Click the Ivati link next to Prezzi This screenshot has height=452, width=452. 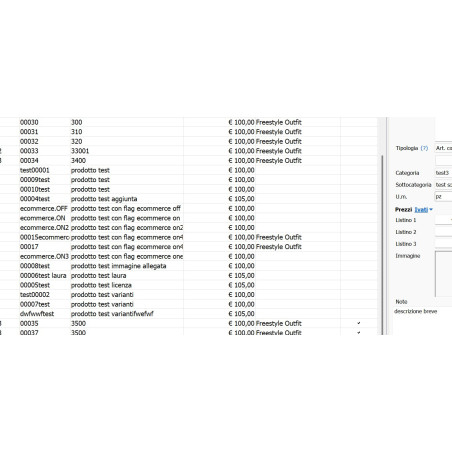pos(421,210)
